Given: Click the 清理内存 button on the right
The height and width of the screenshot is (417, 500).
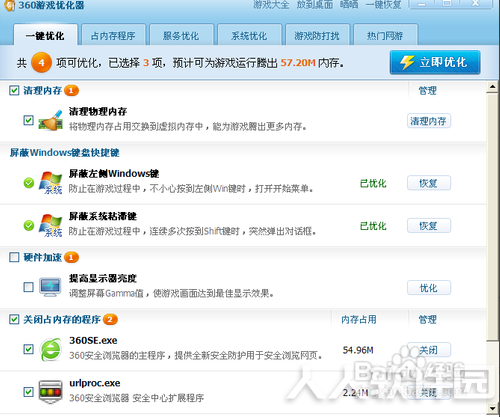Looking at the screenshot, I should point(429,121).
